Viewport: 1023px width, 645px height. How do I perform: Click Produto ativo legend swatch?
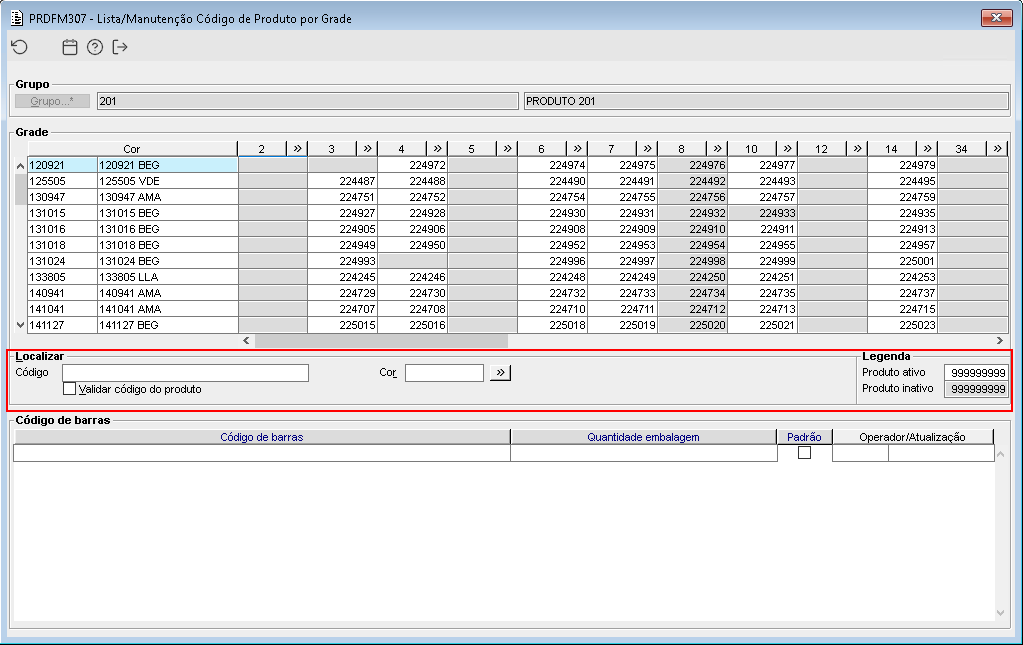click(x=976, y=372)
